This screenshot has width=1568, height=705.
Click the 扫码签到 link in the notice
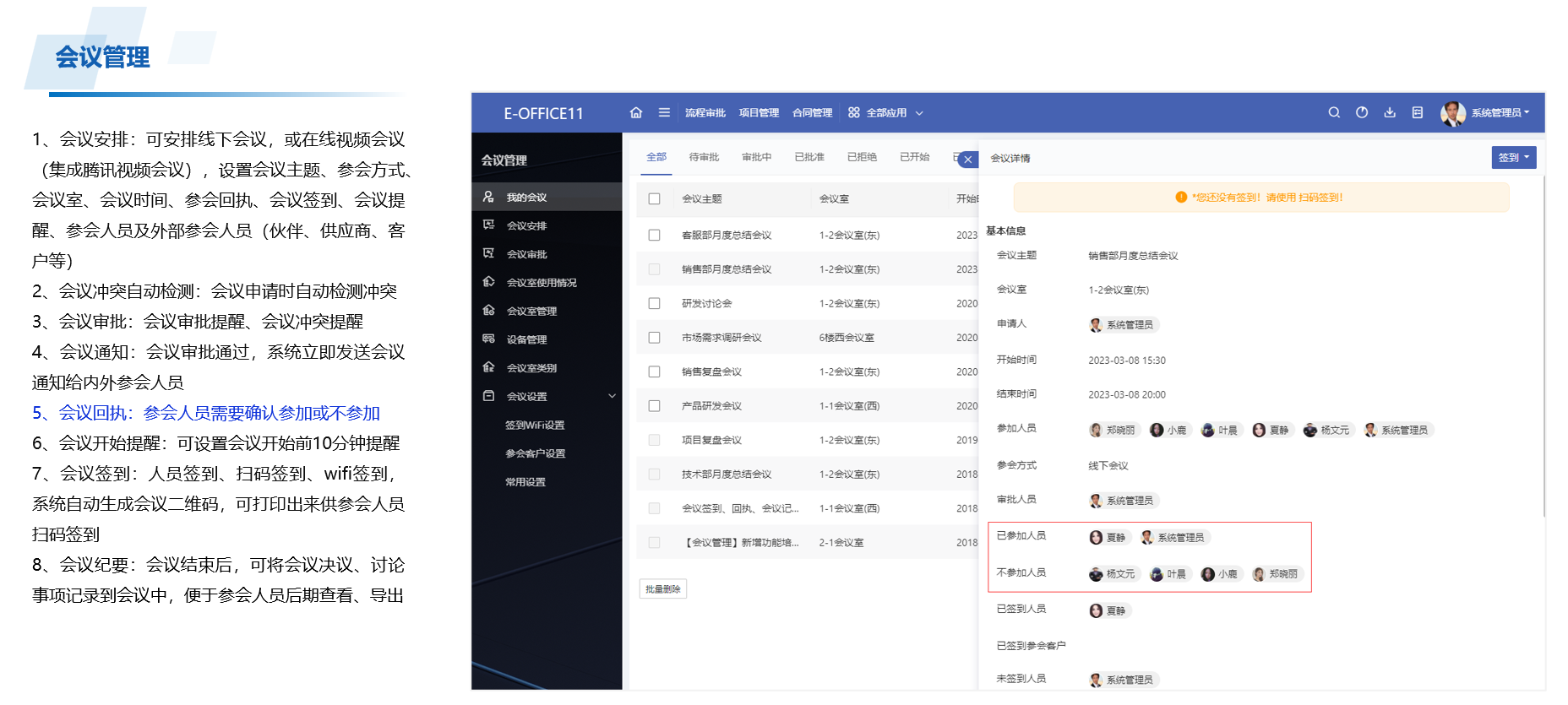[x=1319, y=198]
